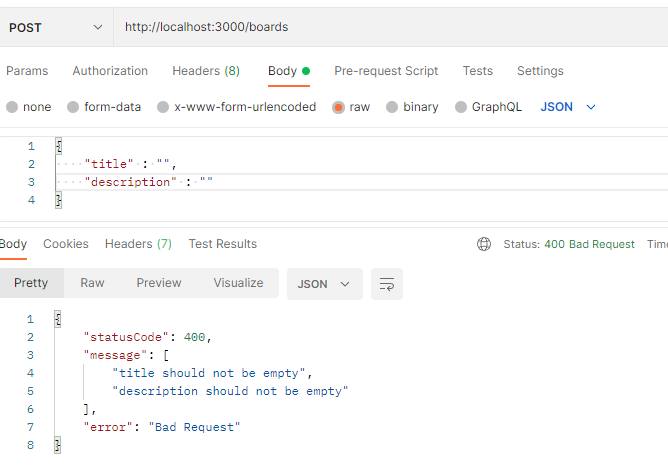
Task: Switch to the Tests tab
Action: [478, 71]
